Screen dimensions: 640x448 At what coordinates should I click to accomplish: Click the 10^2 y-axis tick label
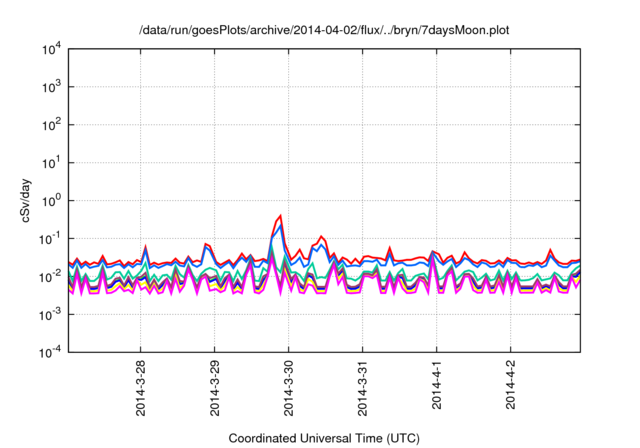coord(52,125)
